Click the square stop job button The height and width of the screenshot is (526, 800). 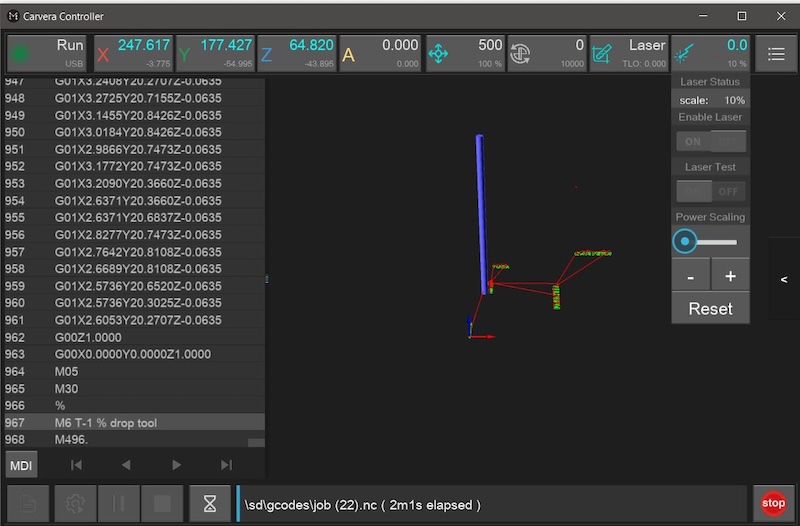coord(162,504)
